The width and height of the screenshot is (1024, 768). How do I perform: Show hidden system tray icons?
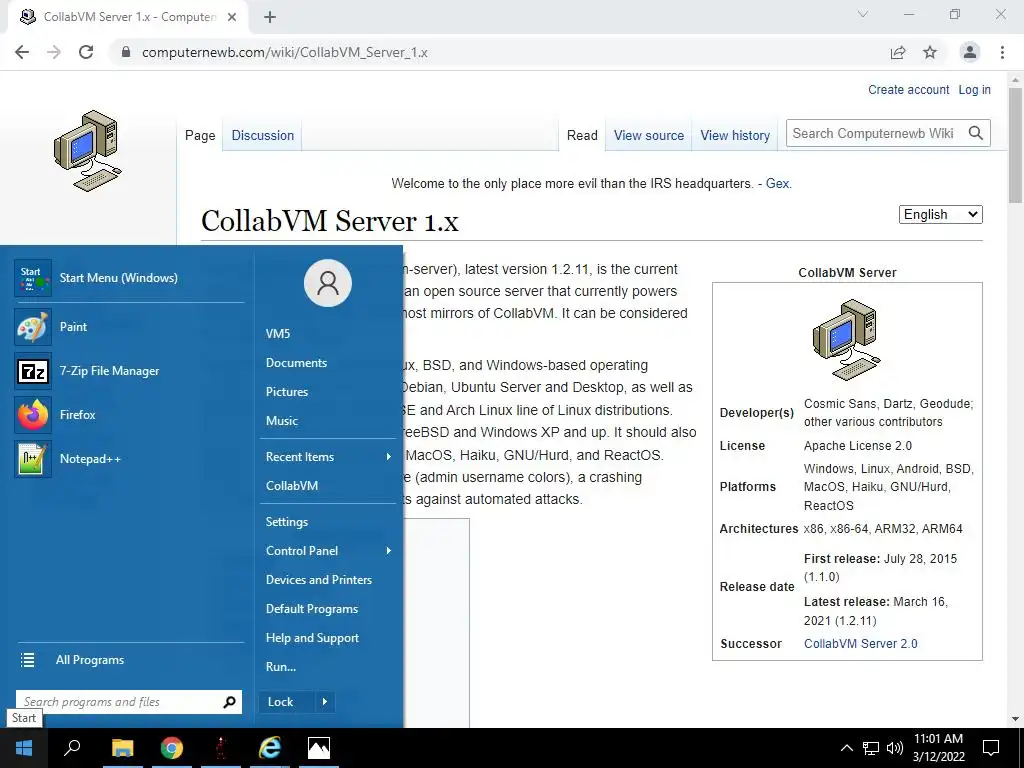tap(846, 748)
